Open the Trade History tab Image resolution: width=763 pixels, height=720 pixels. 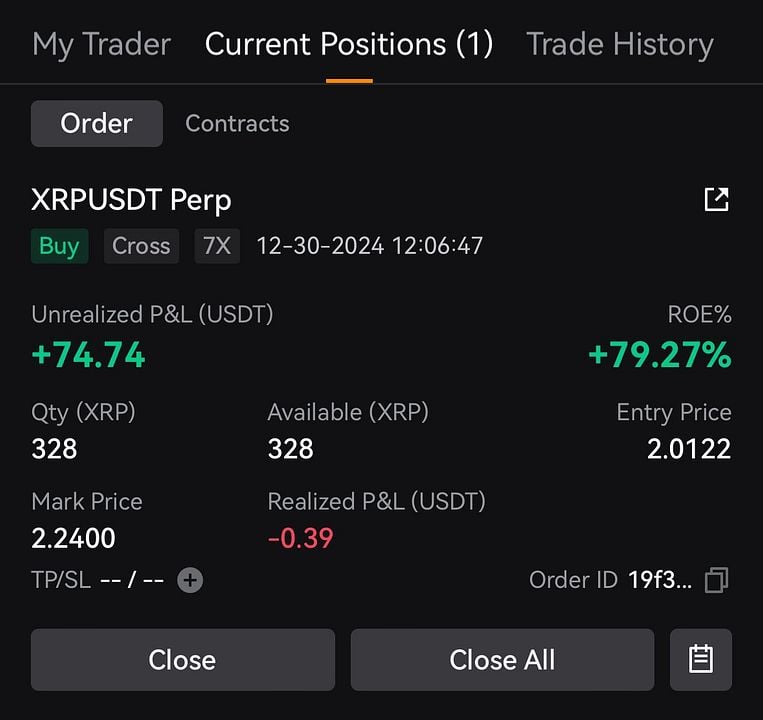(x=620, y=44)
